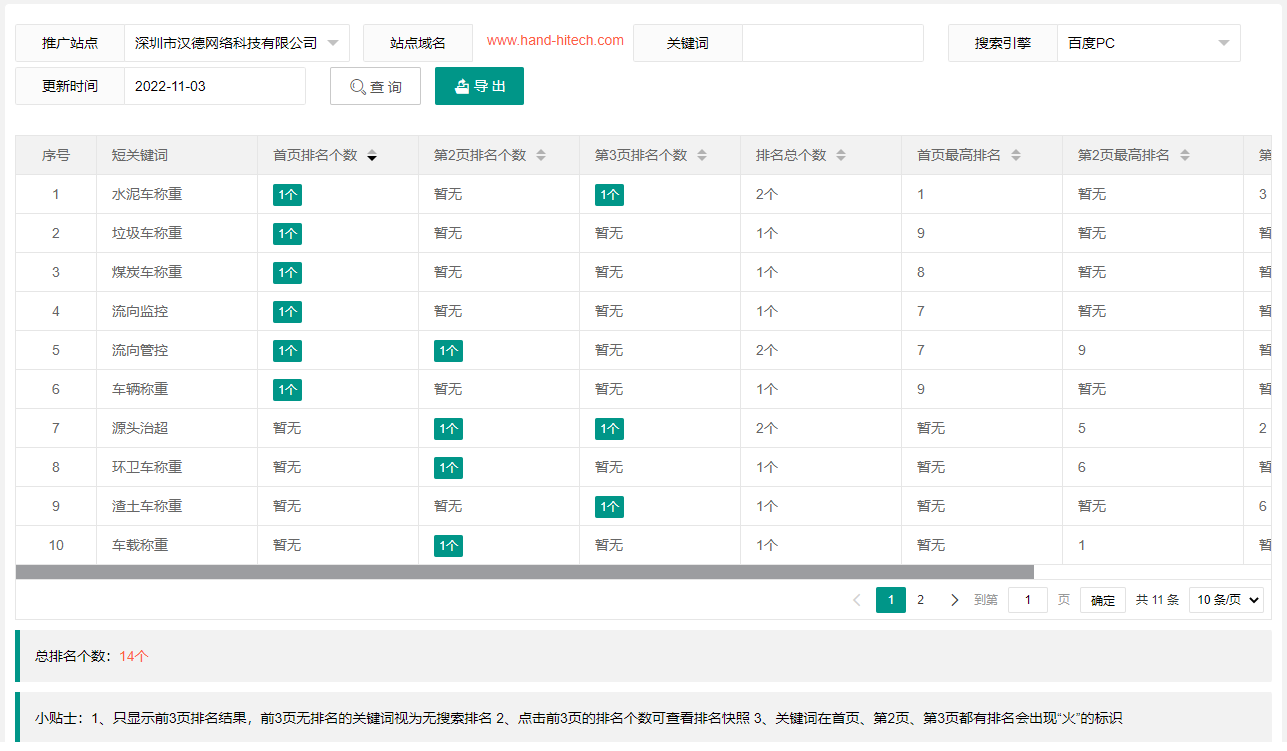Open the 10 条/页 page size dropdown

pyautogui.click(x=1226, y=599)
